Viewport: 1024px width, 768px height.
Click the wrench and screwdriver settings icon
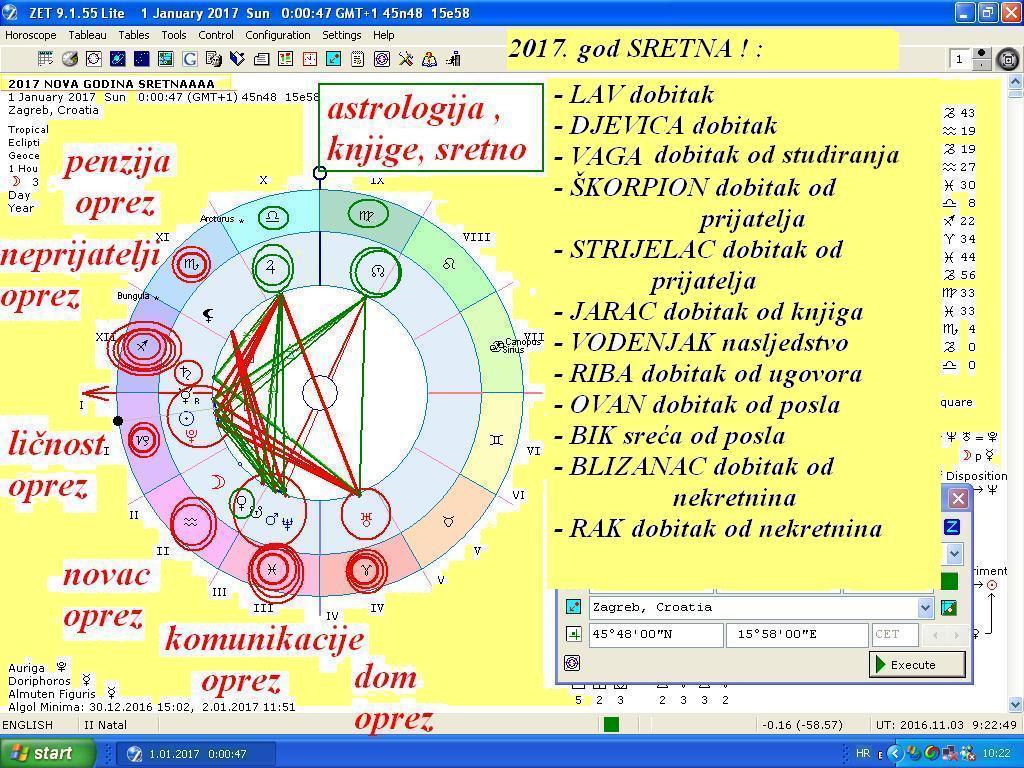[406, 59]
